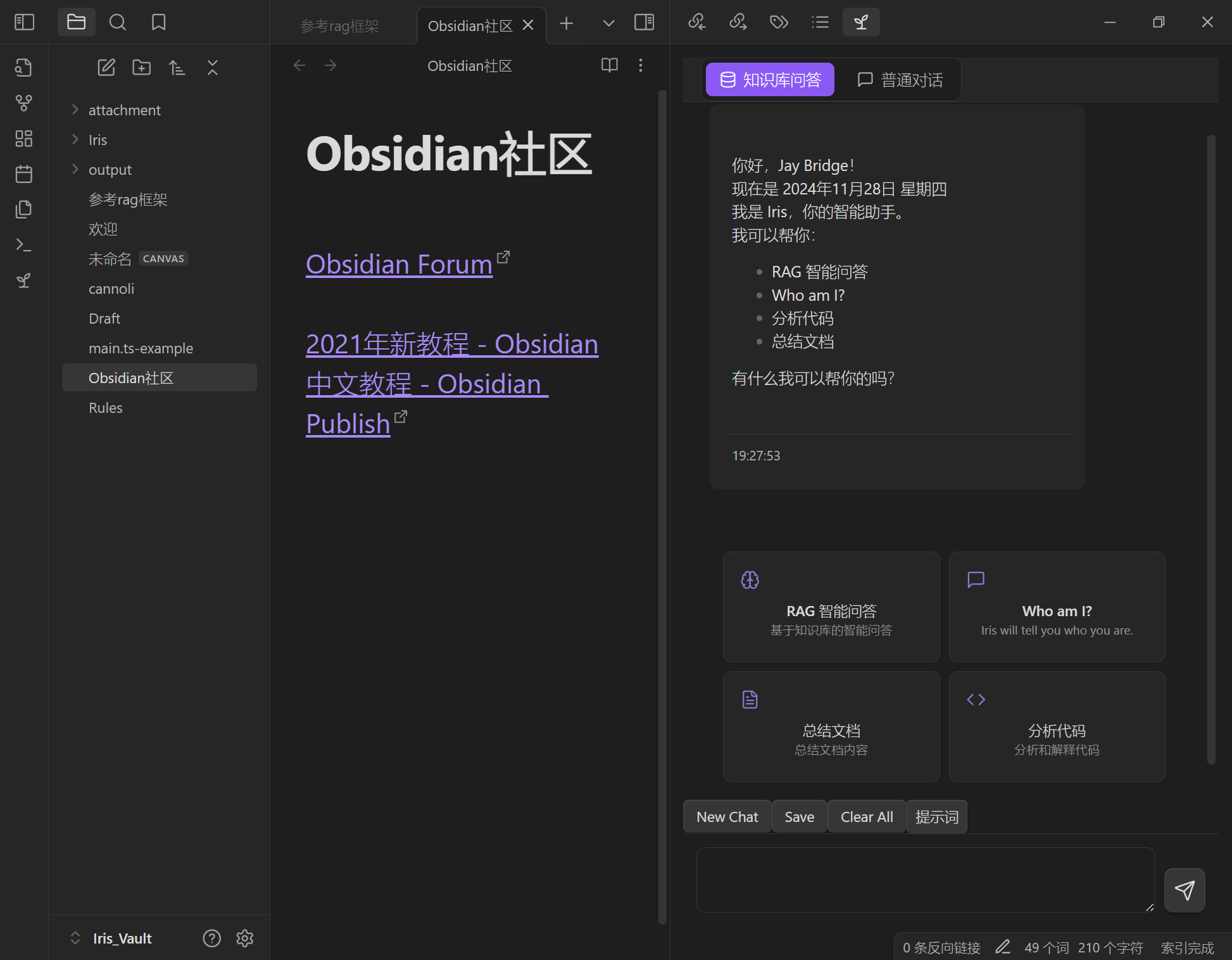Open graph view ribbon icon
Screen dimensions: 1232x960
[24, 103]
